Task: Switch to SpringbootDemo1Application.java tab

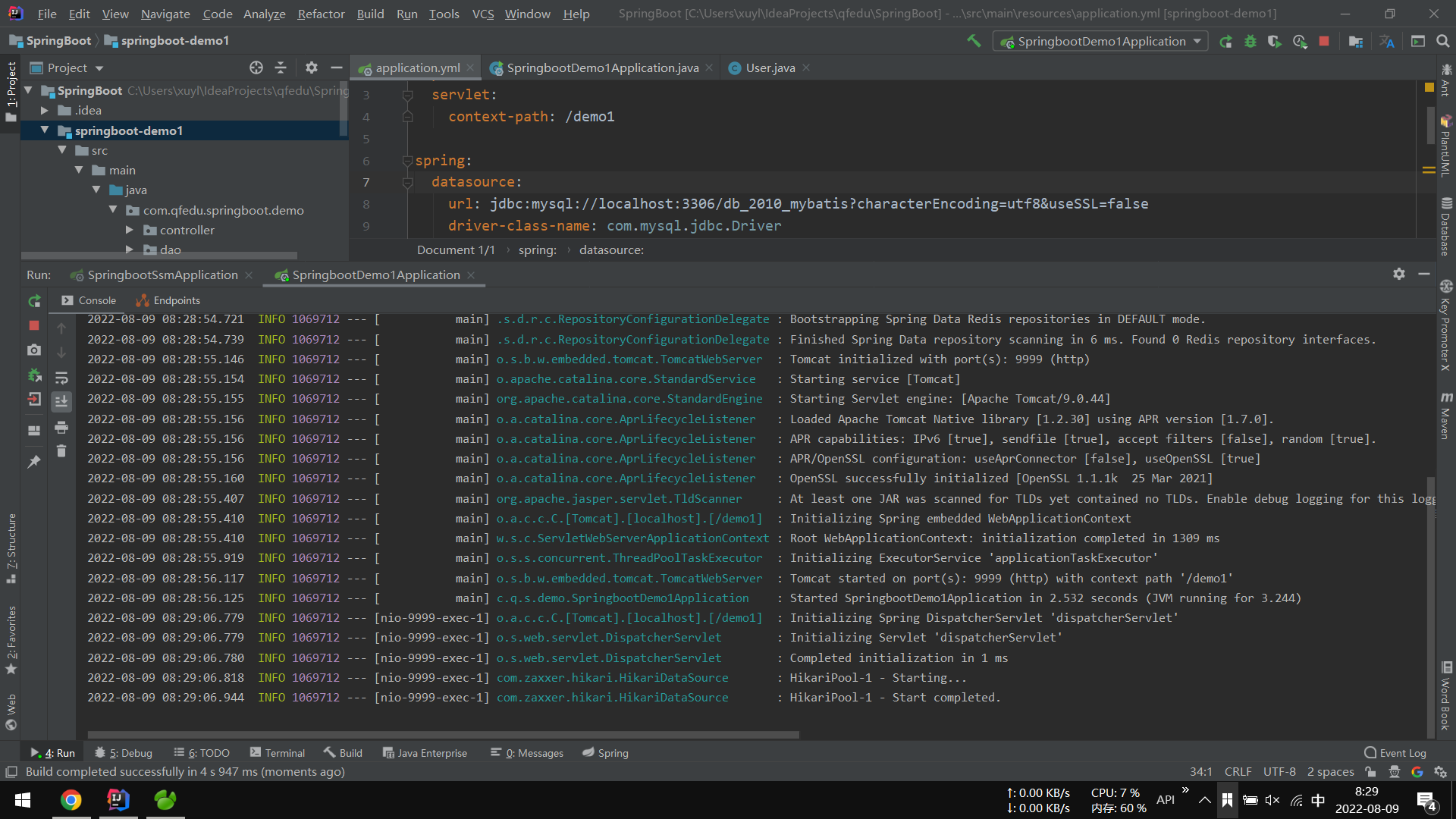Action: coord(602,67)
